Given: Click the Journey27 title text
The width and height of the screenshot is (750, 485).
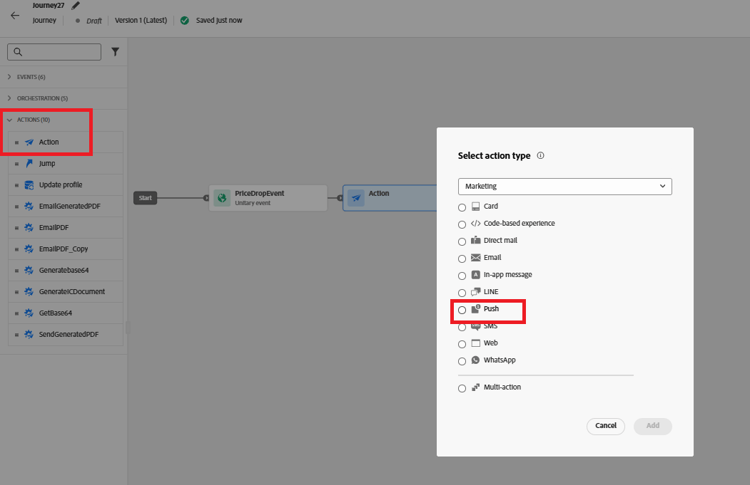Looking at the screenshot, I should tap(48, 5).
